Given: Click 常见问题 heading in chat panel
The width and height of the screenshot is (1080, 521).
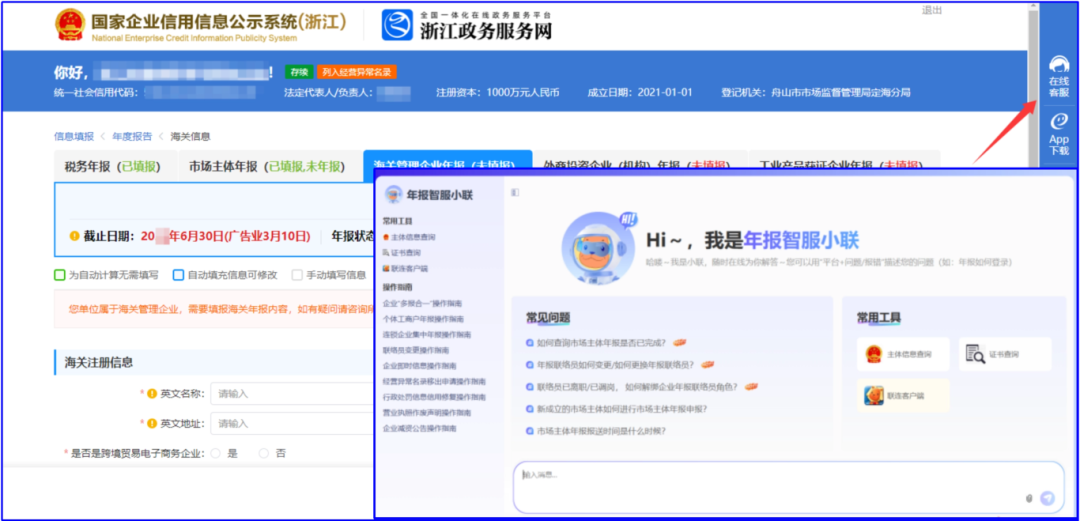Looking at the screenshot, I should [x=548, y=318].
